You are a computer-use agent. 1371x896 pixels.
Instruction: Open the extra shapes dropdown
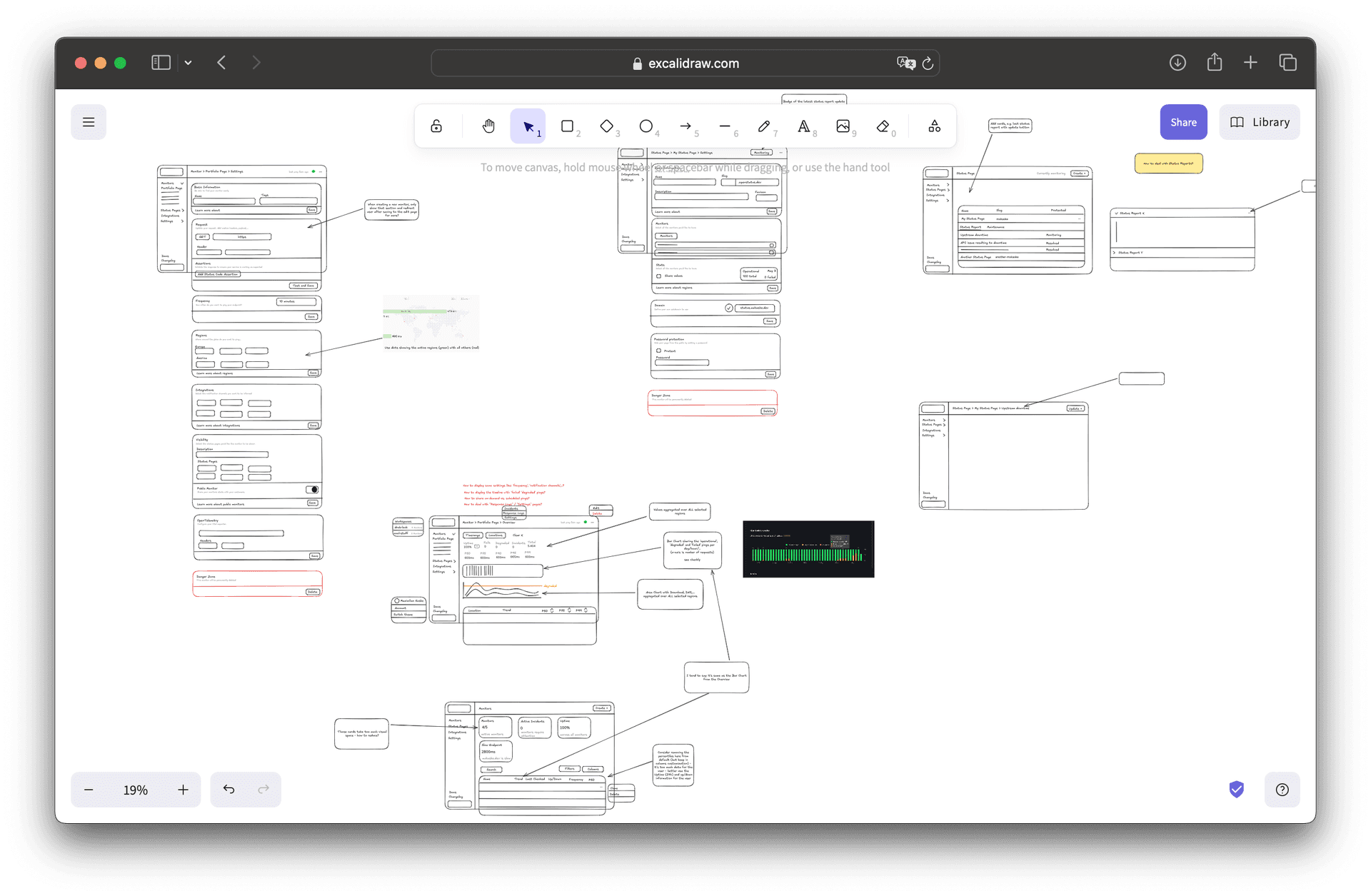(x=934, y=126)
